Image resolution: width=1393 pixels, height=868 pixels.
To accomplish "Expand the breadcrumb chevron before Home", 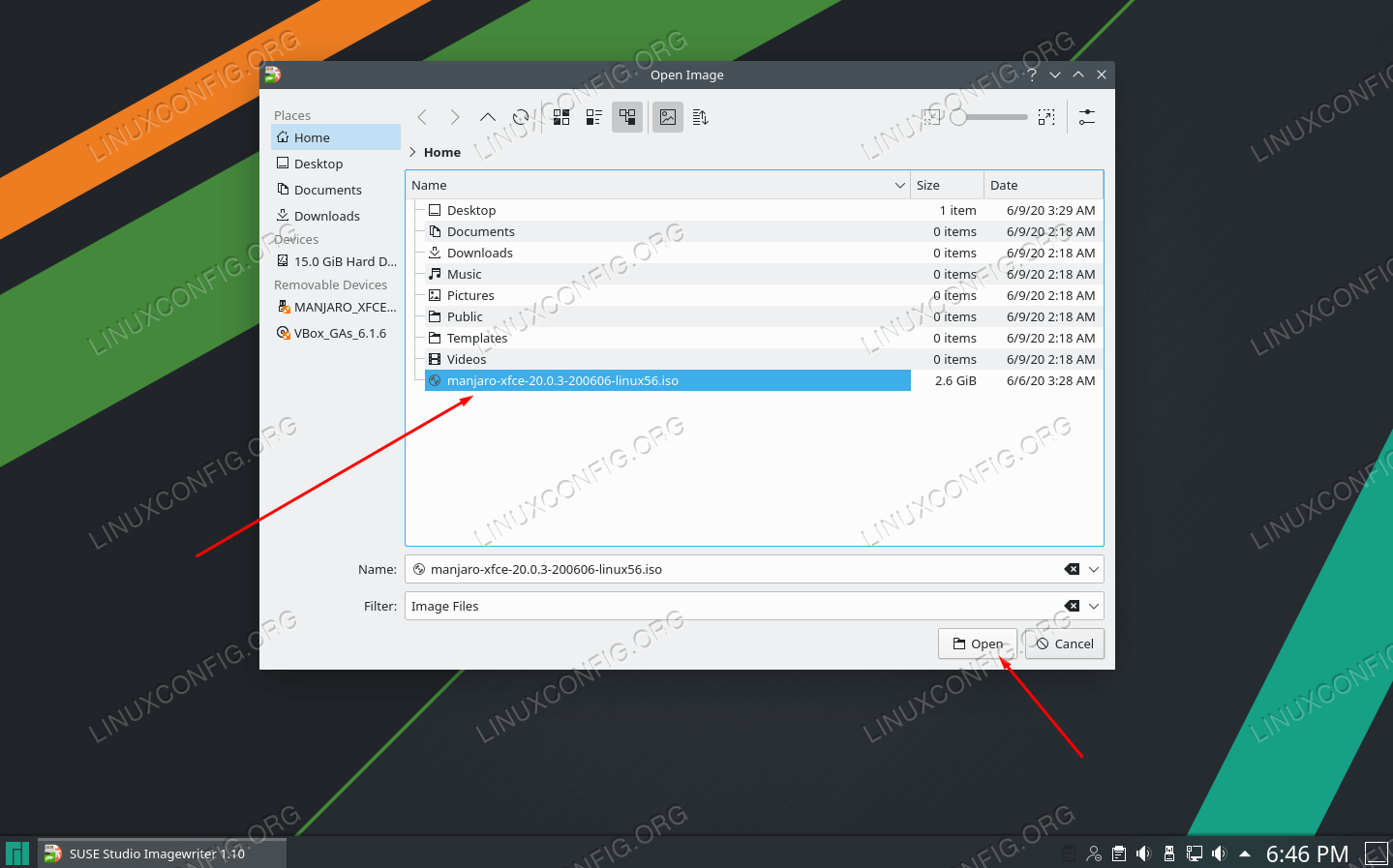I will [x=413, y=152].
